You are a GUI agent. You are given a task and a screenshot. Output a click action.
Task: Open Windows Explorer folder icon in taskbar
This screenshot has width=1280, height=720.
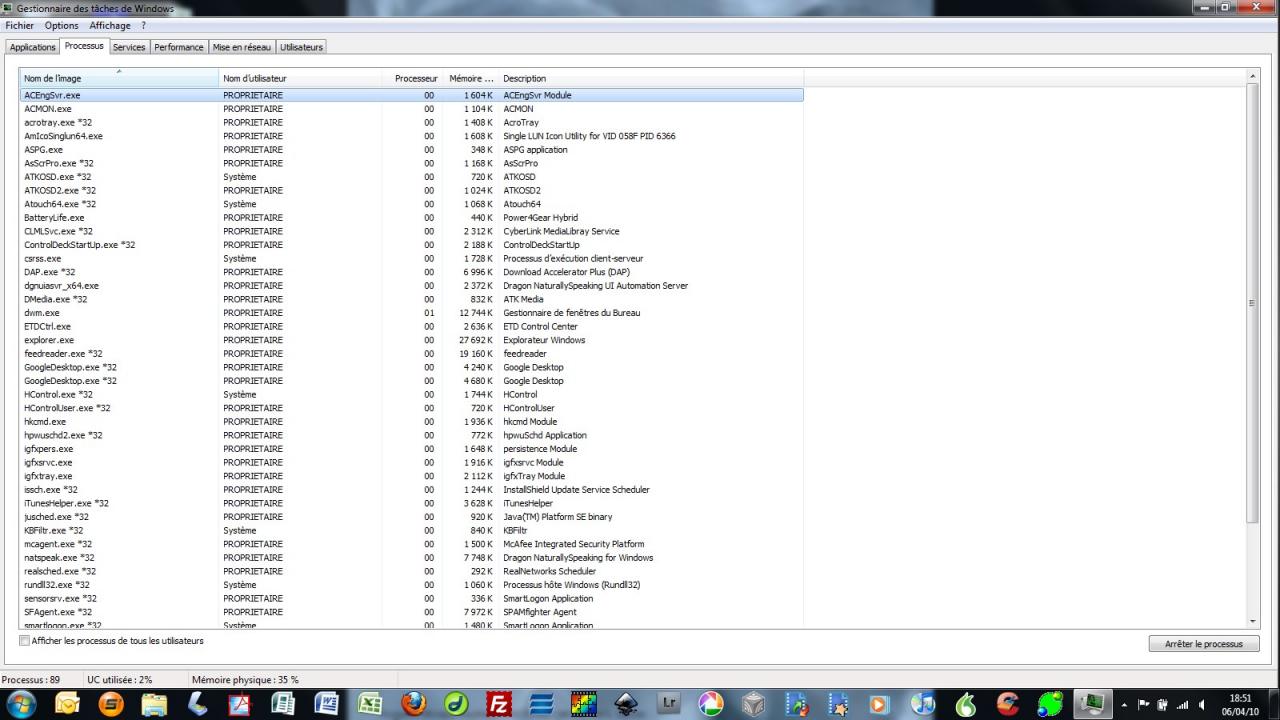[x=154, y=704]
